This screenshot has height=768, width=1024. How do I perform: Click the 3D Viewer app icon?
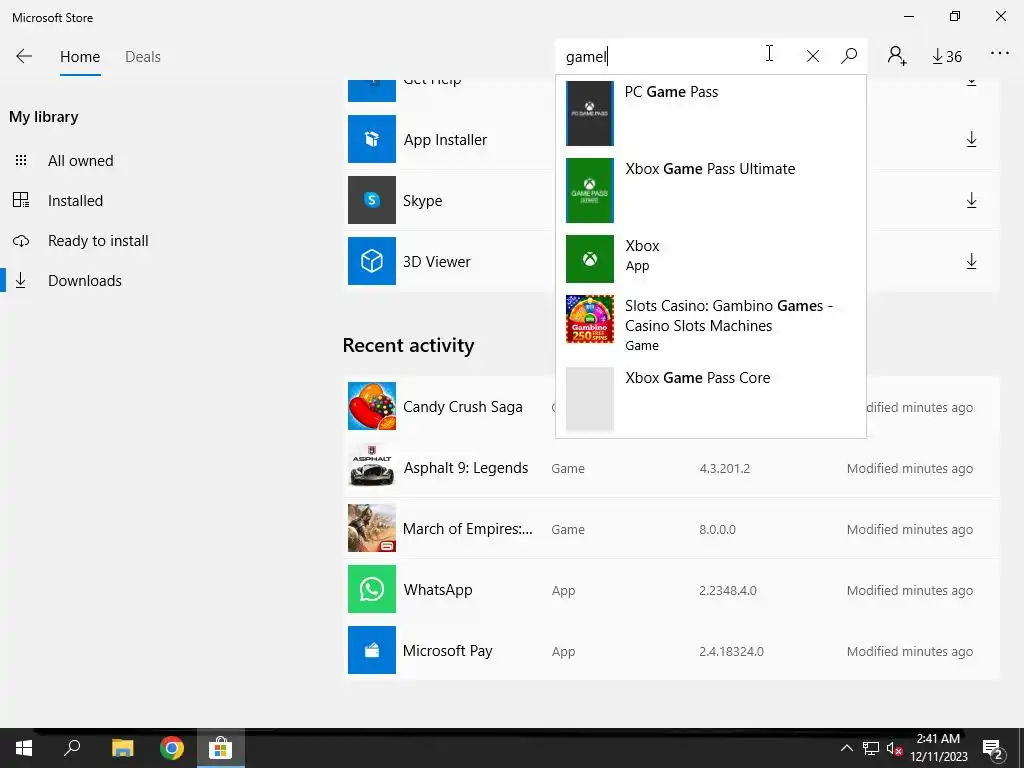tap(372, 261)
